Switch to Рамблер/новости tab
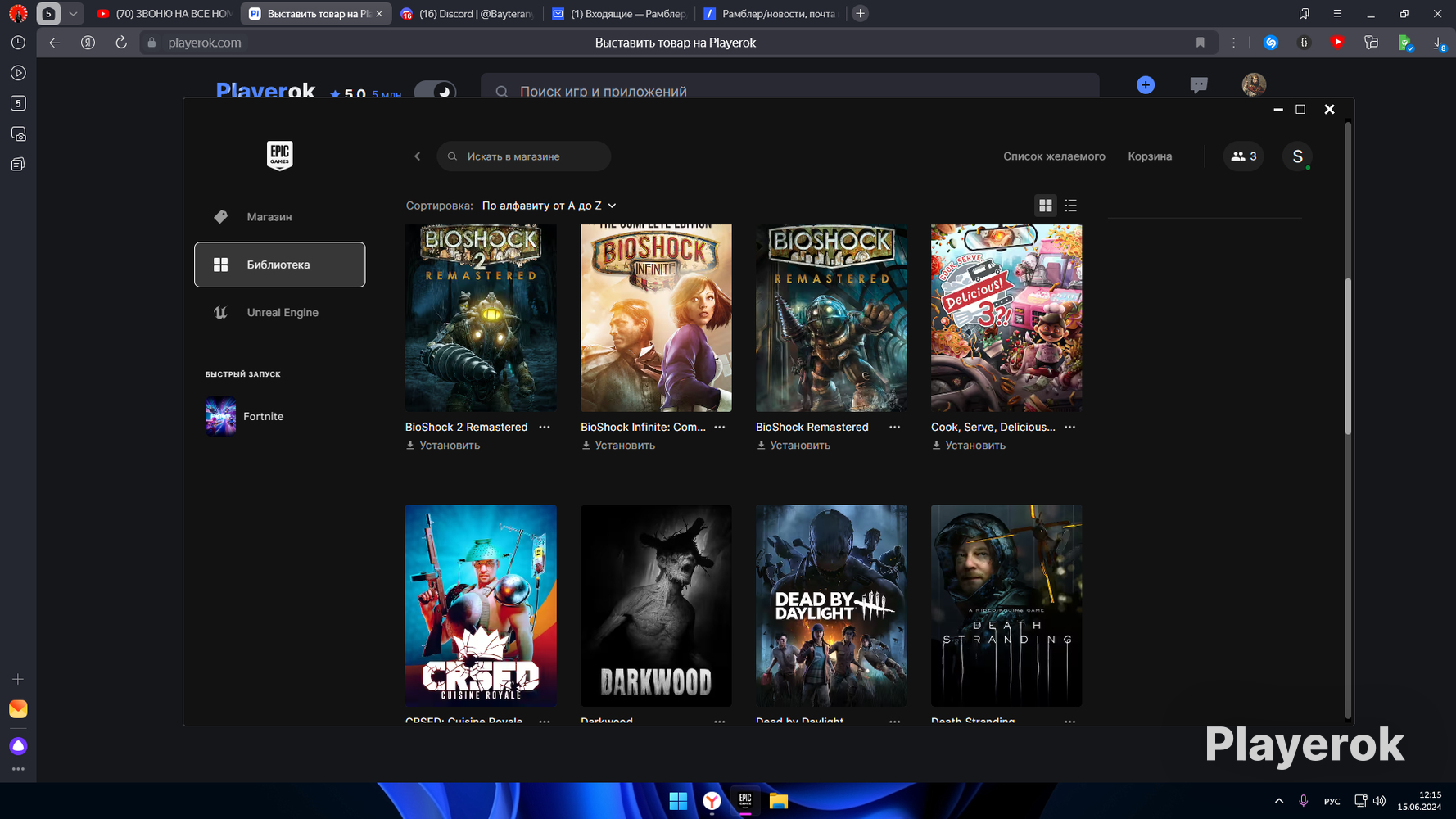The height and width of the screenshot is (819, 1456). tap(771, 14)
